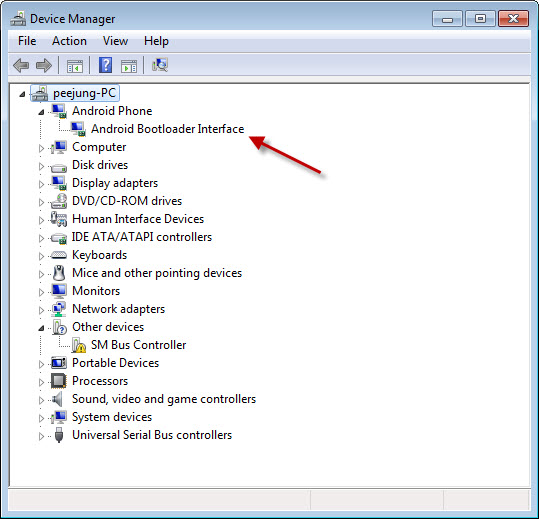
Task: Select the peejung-PC root node
Action: click(84, 93)
